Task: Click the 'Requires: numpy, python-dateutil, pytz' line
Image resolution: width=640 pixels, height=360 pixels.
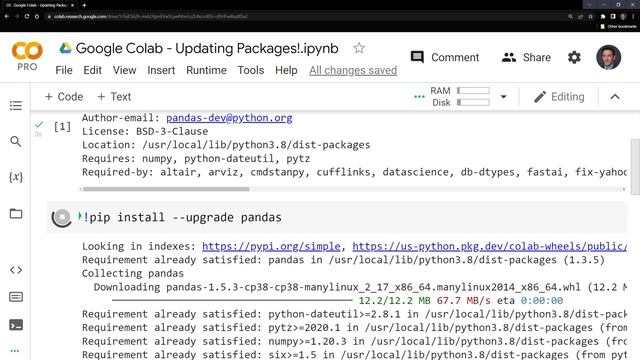Action: tap(196, 158)
